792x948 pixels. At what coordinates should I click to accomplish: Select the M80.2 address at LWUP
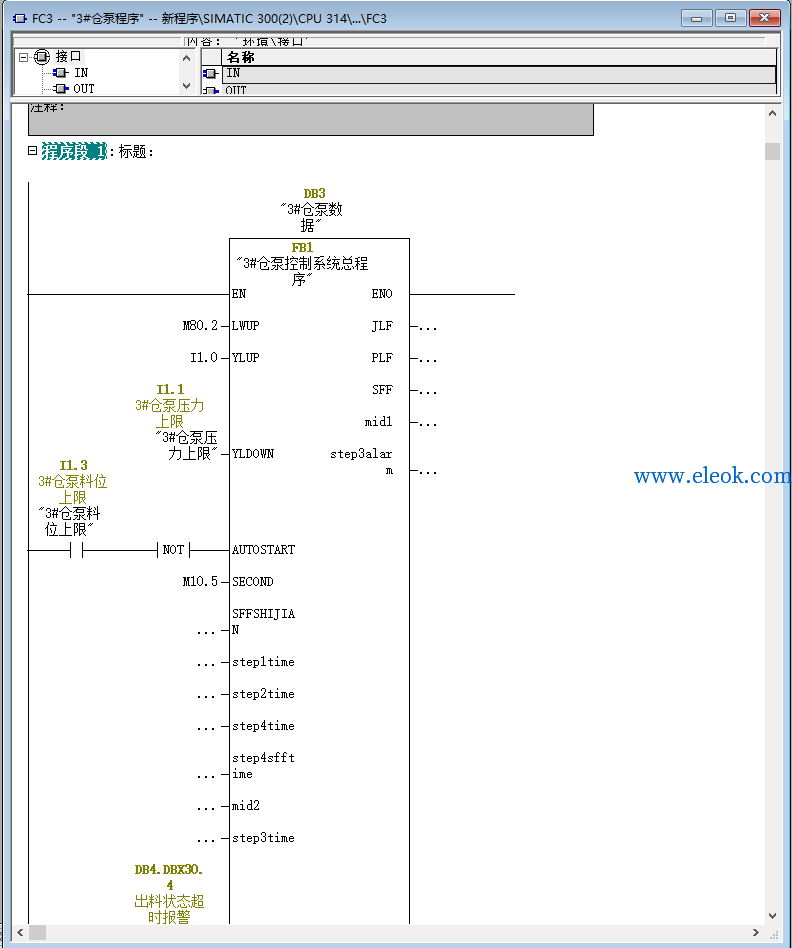pyautogui.click(x=200, y=326)
